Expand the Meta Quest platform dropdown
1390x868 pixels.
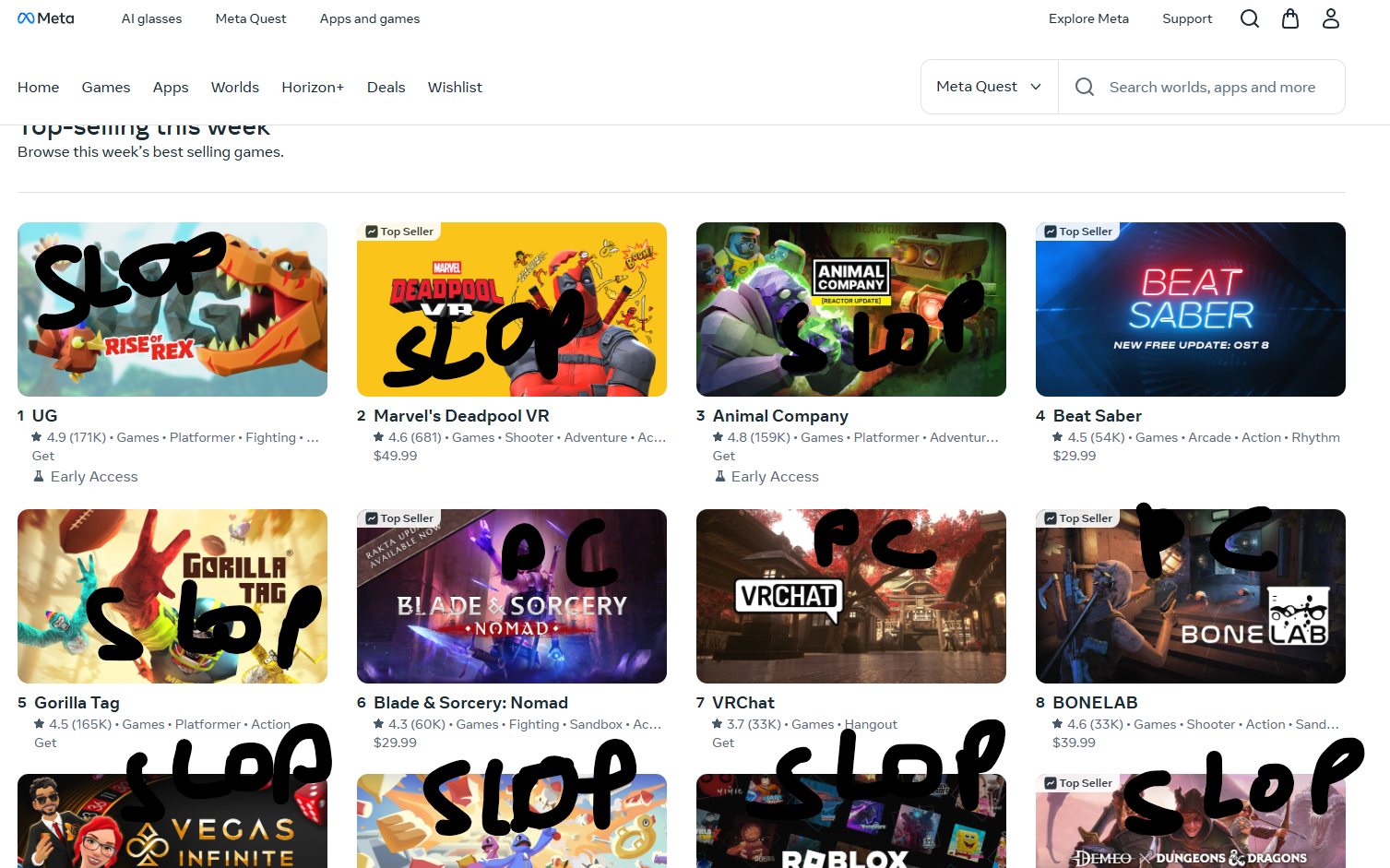click(990, 87)
